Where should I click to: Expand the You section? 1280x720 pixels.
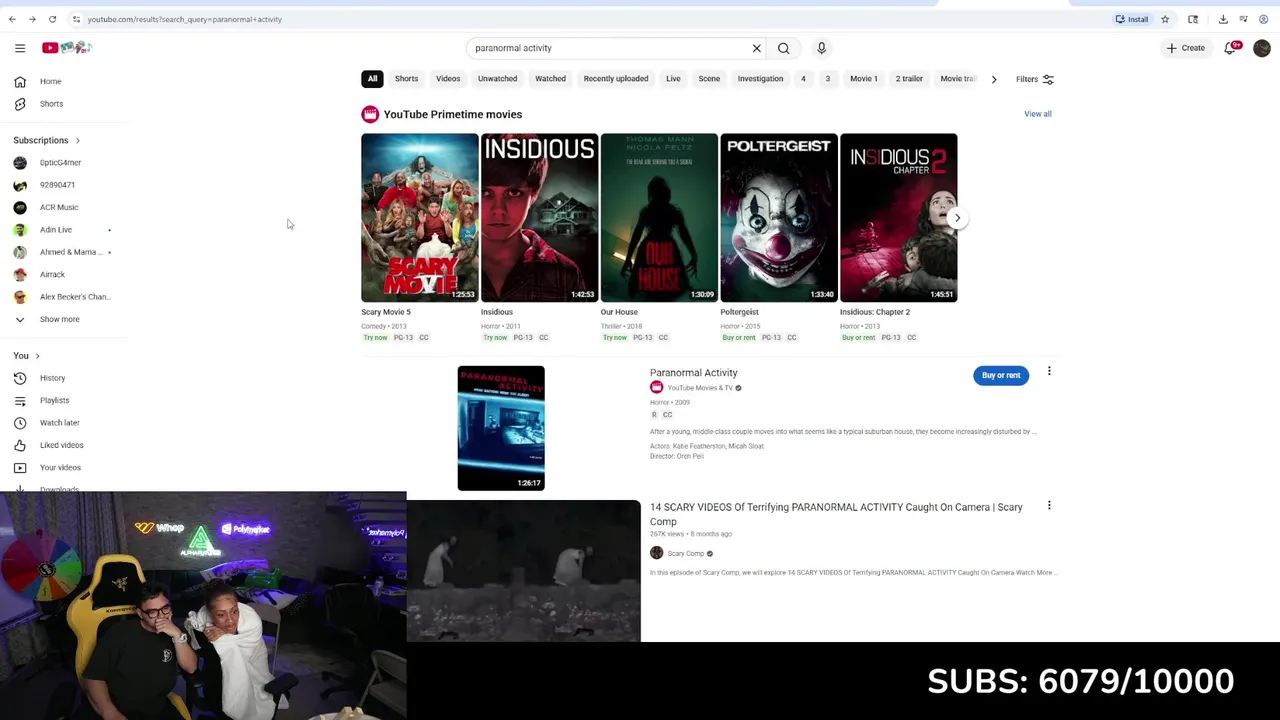click(x=27, y=356)
